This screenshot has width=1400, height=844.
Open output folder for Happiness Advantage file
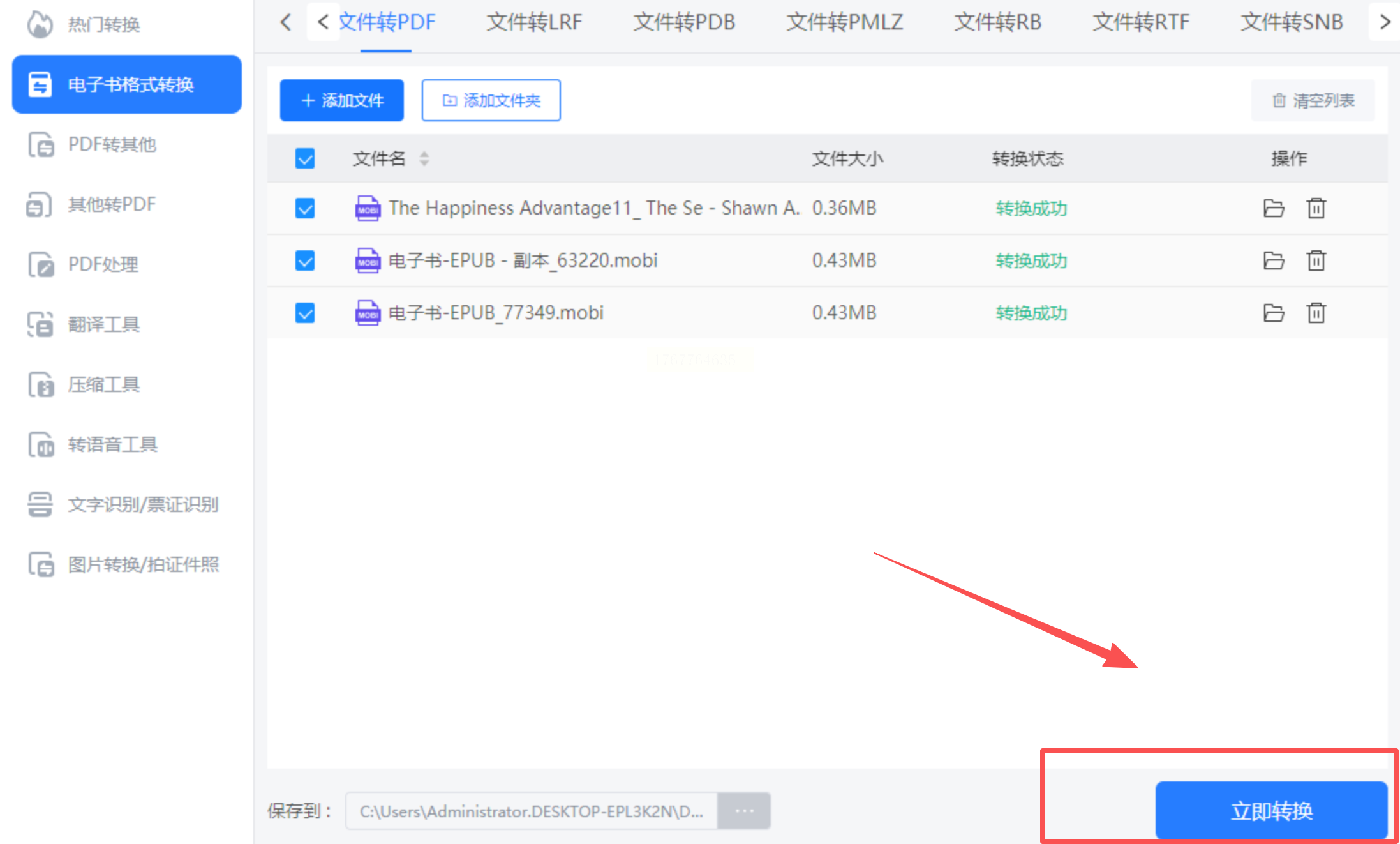[1273, 208]
